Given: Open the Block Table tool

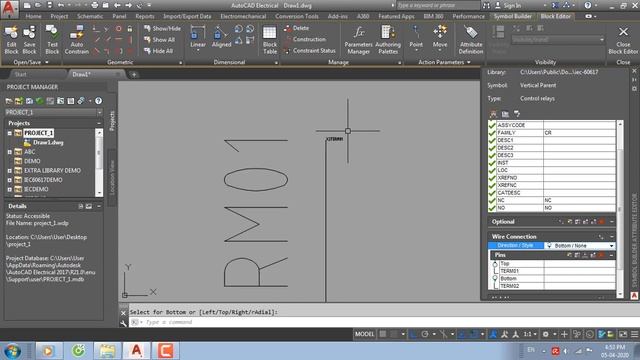Looking at the screenshot, I should 270,40.
